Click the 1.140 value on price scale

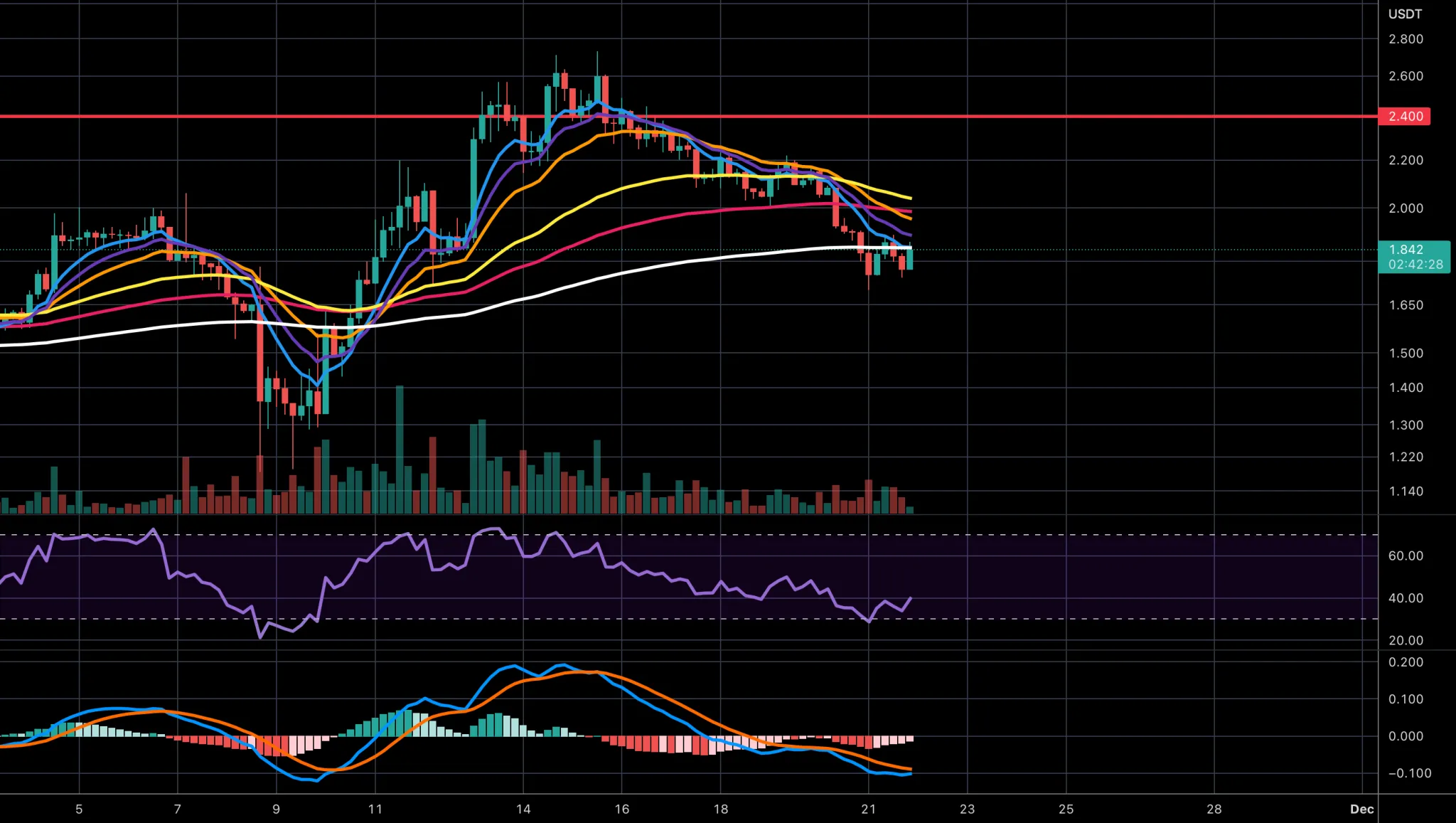coord(1406,492)
